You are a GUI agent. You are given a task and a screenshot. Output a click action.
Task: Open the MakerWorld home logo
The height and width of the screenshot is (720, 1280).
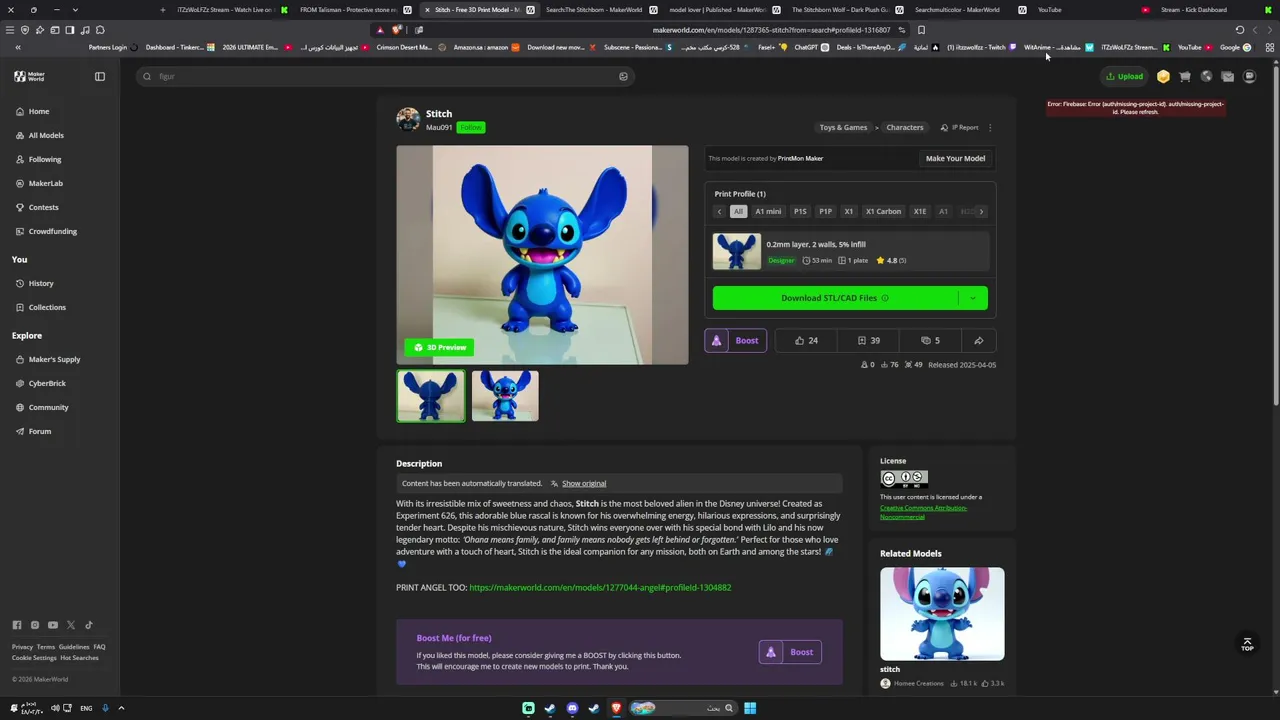click(29, 76)
